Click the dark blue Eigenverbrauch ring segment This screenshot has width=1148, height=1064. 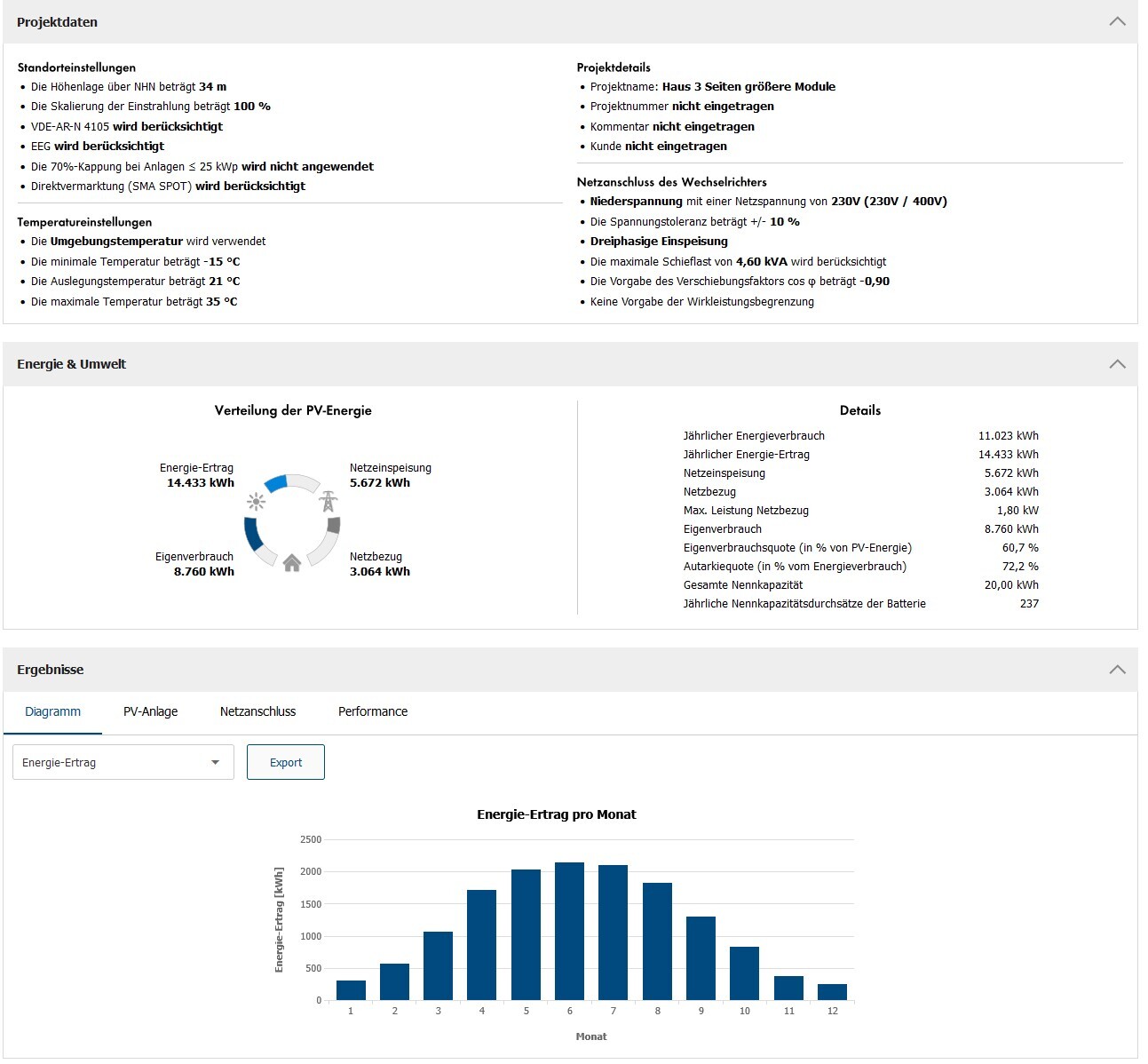[x=252, y=534]
